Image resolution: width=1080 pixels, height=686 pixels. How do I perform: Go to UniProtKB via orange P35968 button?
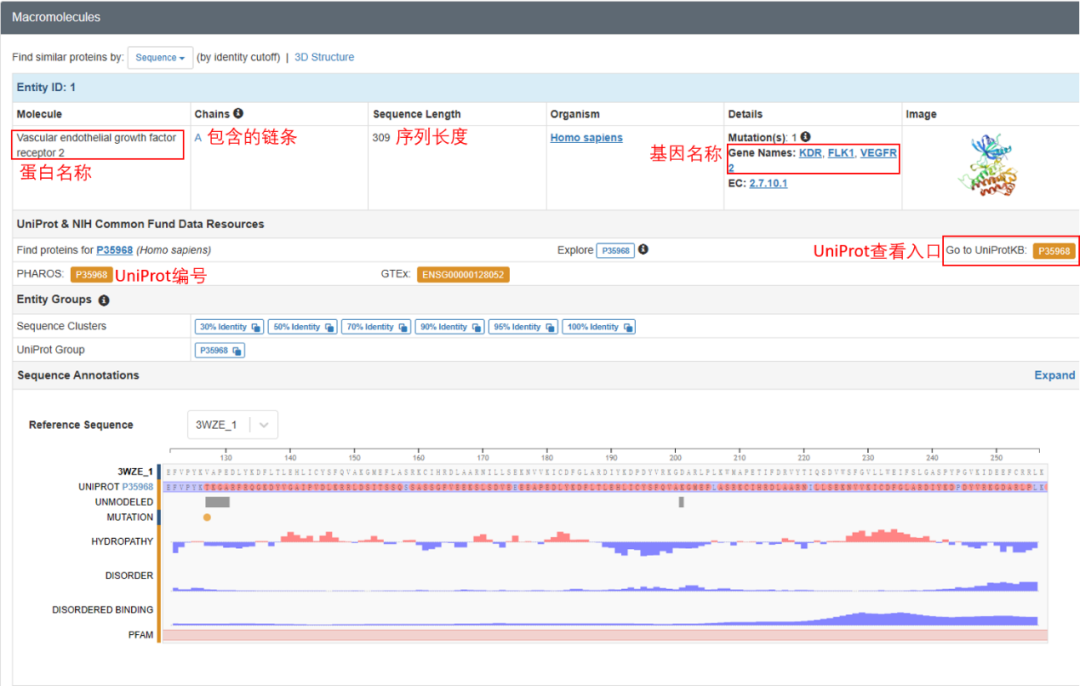click(1054, 251)
